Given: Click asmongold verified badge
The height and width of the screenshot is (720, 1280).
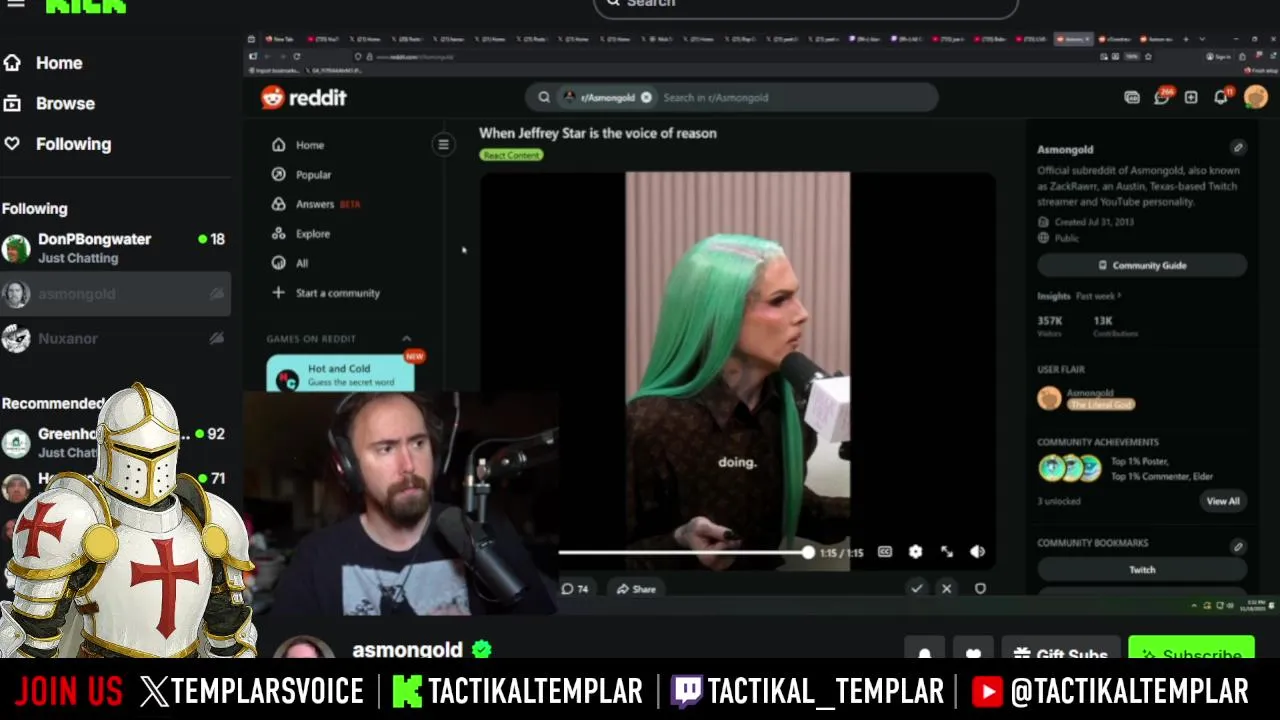Looking at the screenshot, I should coord(482,650).
